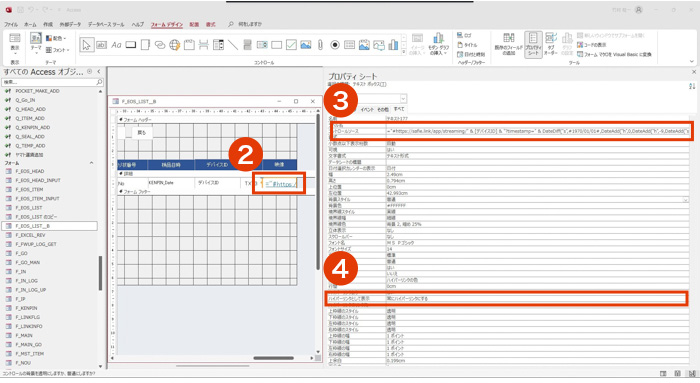This screenshot has width=700, height=383.
Task: Pick the Label (Aa) control
Action: (116, 45)
